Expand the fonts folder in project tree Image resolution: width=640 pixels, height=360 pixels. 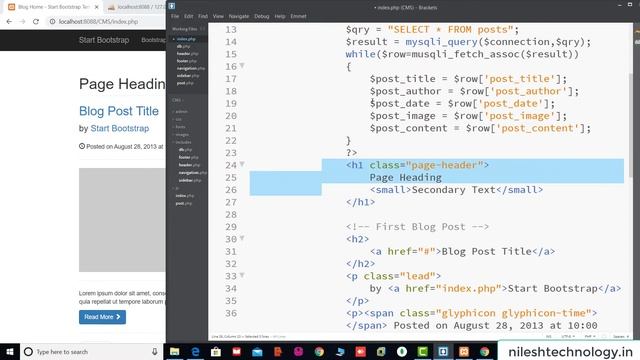tap(180, 127)
